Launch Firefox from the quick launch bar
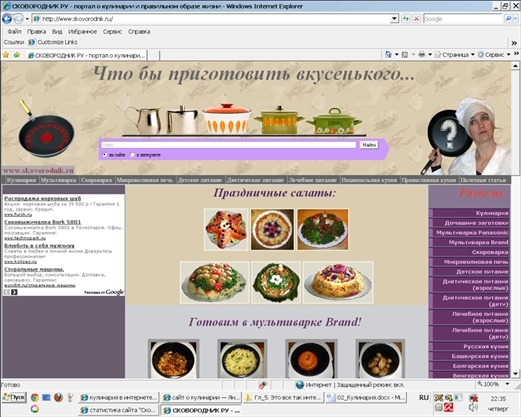 [x=58, y=397]
